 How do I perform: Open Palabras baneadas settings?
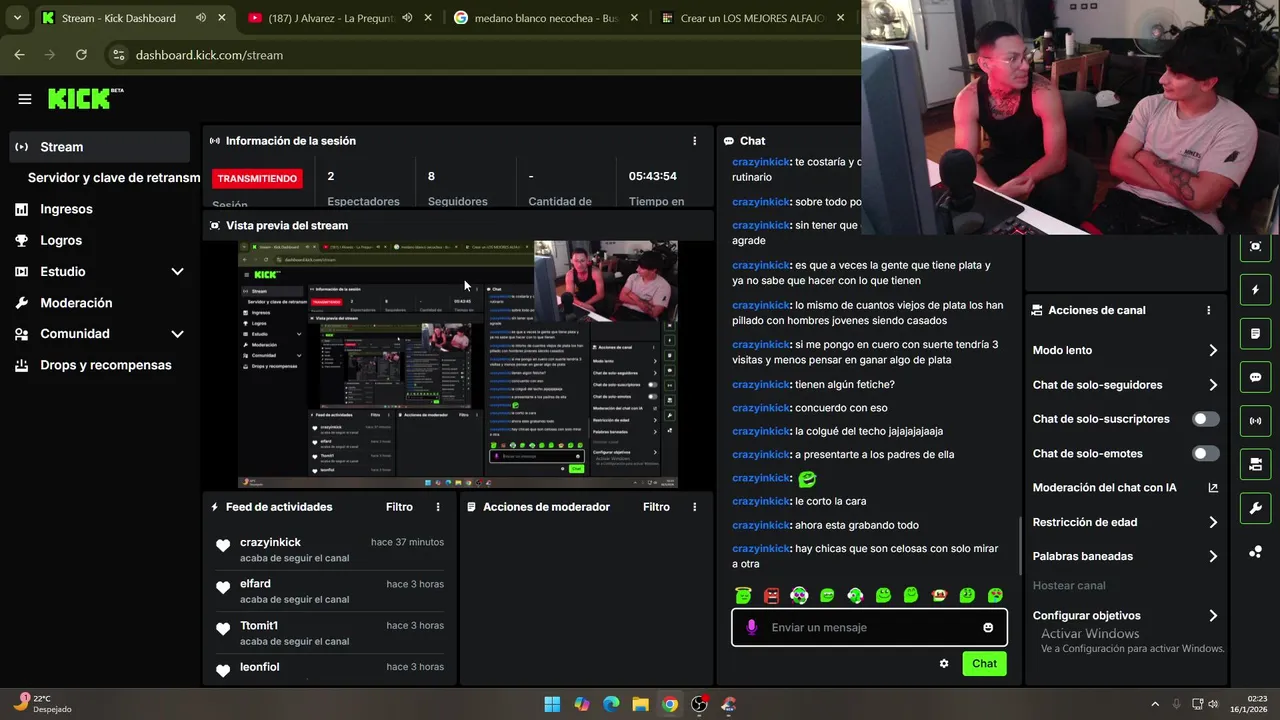(x=1126, y=556)
